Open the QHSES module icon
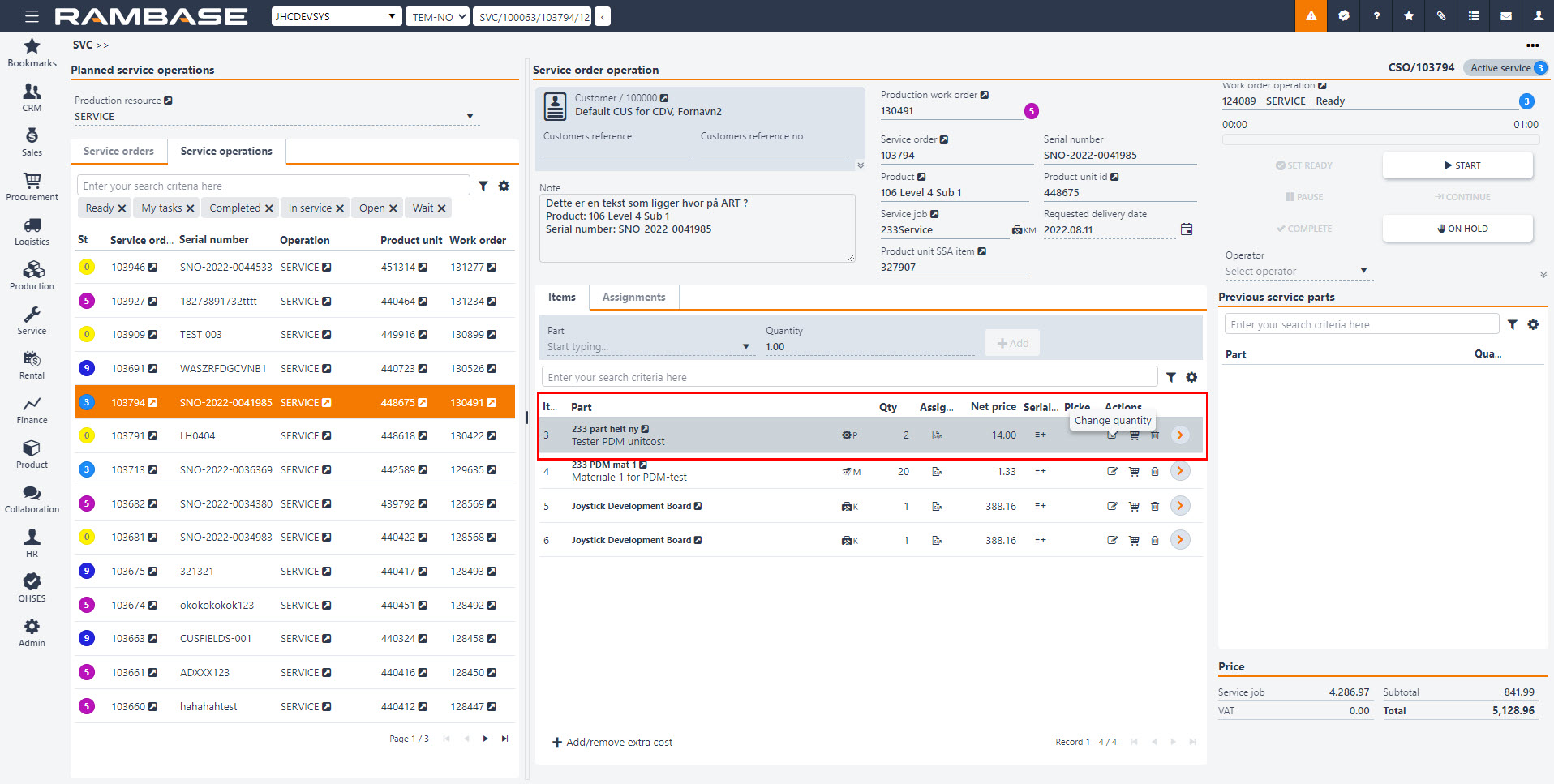This screenshot has width=1554, height=784. (x=32, y=587)
